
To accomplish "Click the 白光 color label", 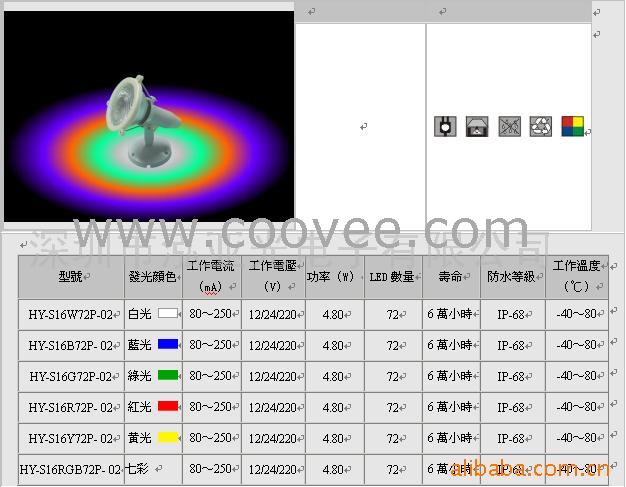I will (x=139, y=314).
